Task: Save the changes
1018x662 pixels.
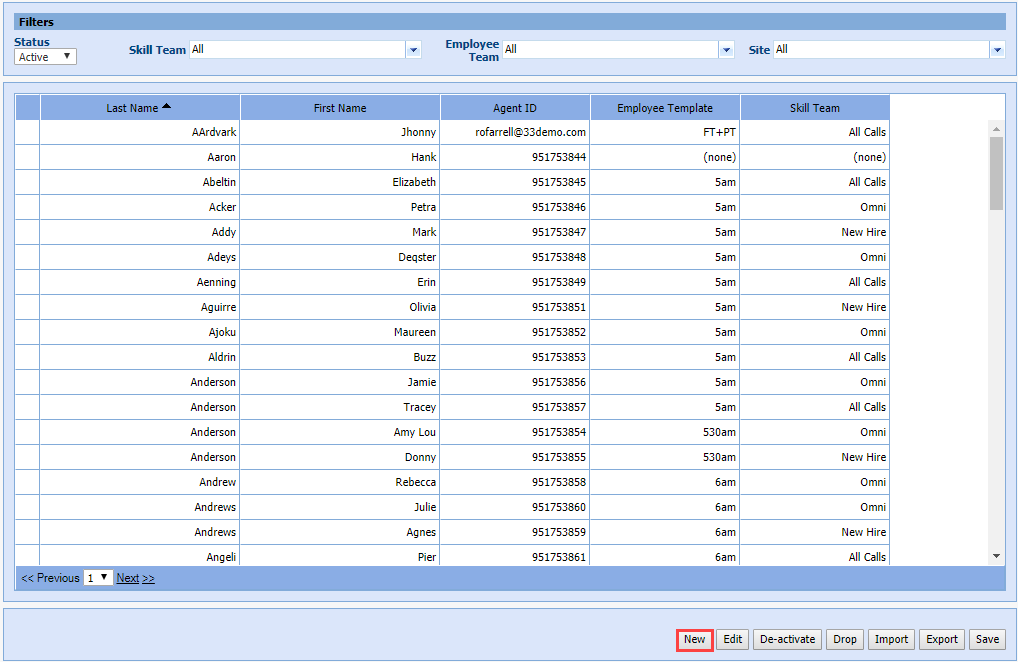Action: pos(987,640)
